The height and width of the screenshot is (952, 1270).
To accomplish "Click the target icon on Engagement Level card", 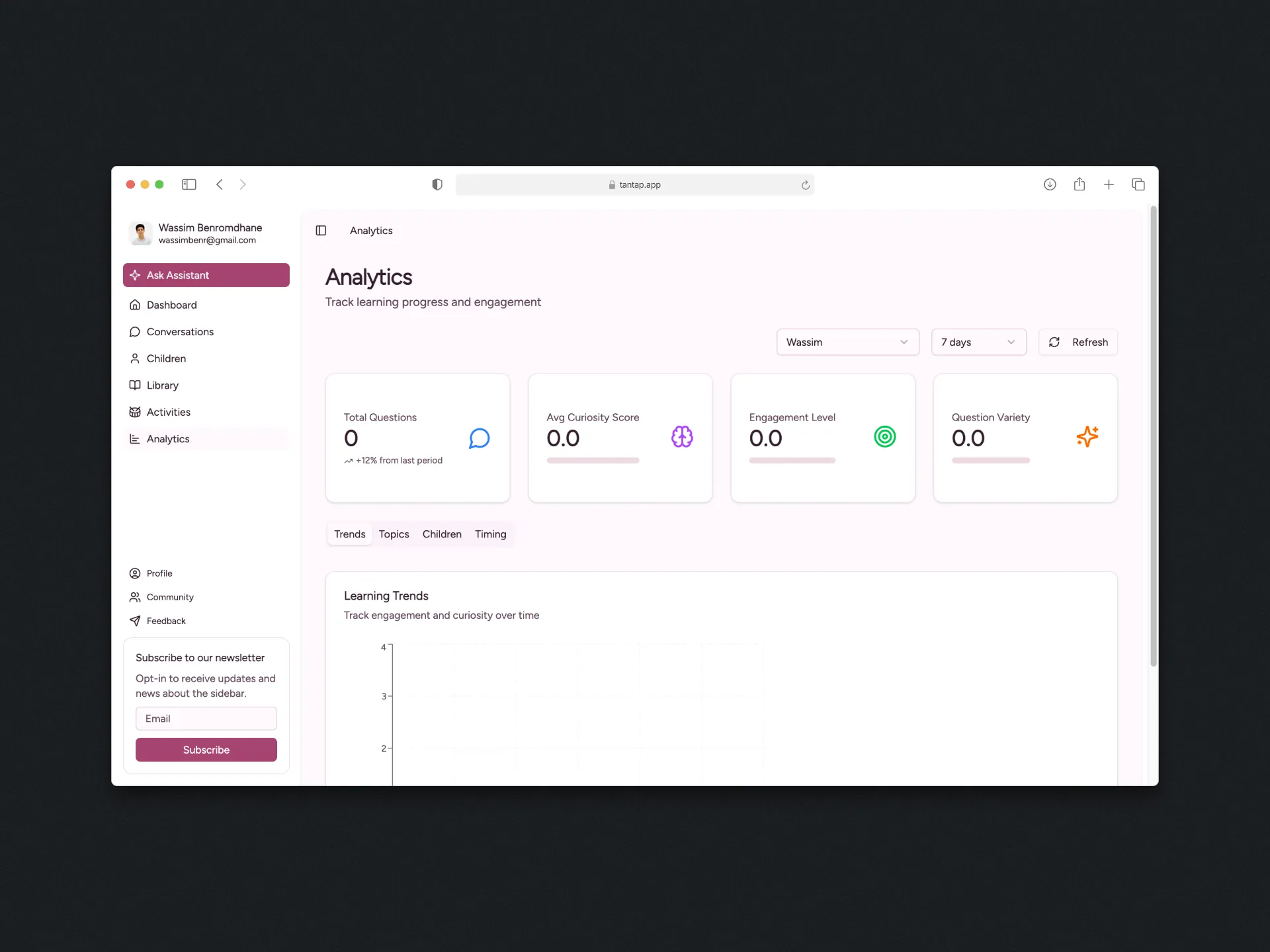I will pyautogui.click(x=885, y=436).
